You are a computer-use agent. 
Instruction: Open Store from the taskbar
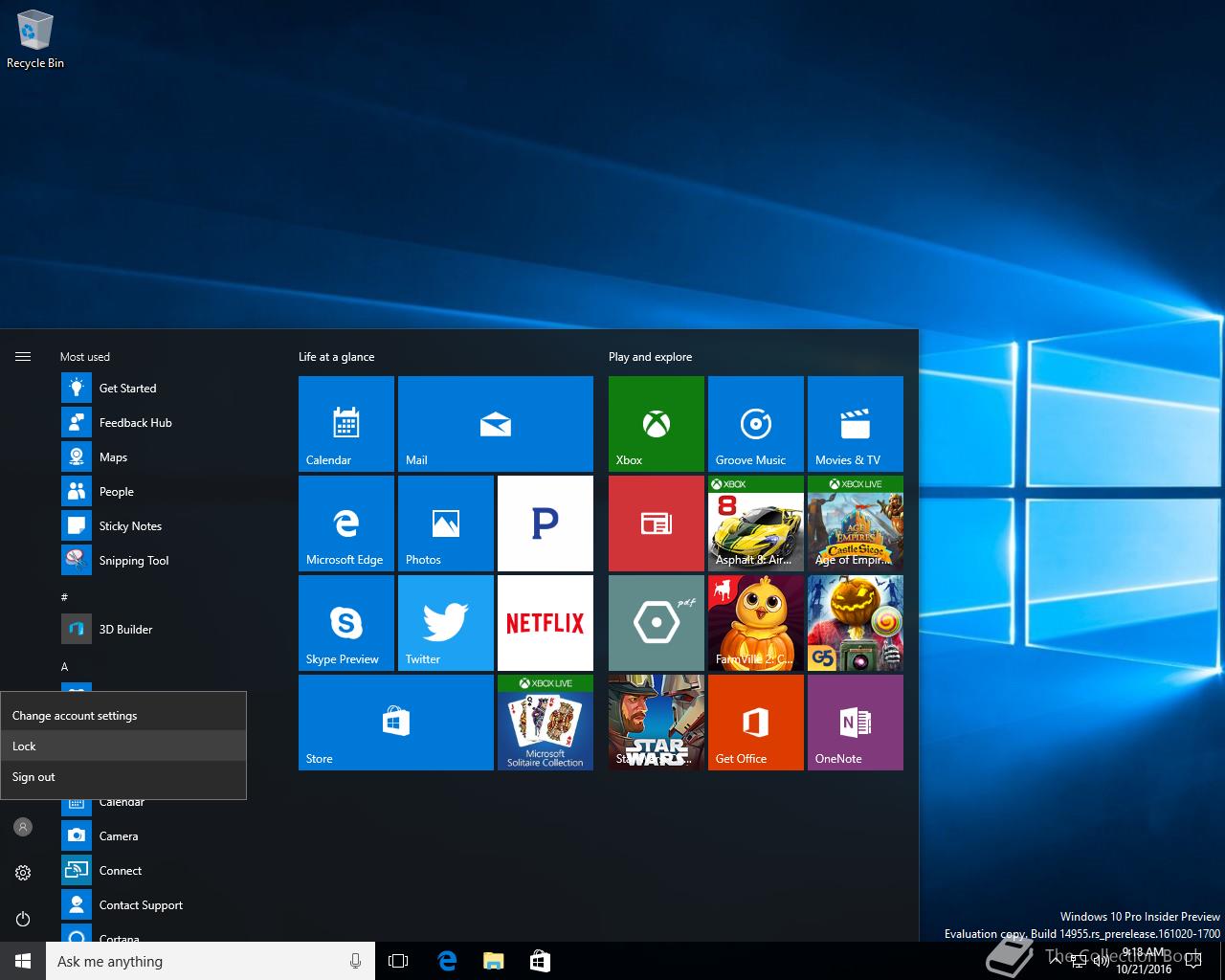click(540, 961)
